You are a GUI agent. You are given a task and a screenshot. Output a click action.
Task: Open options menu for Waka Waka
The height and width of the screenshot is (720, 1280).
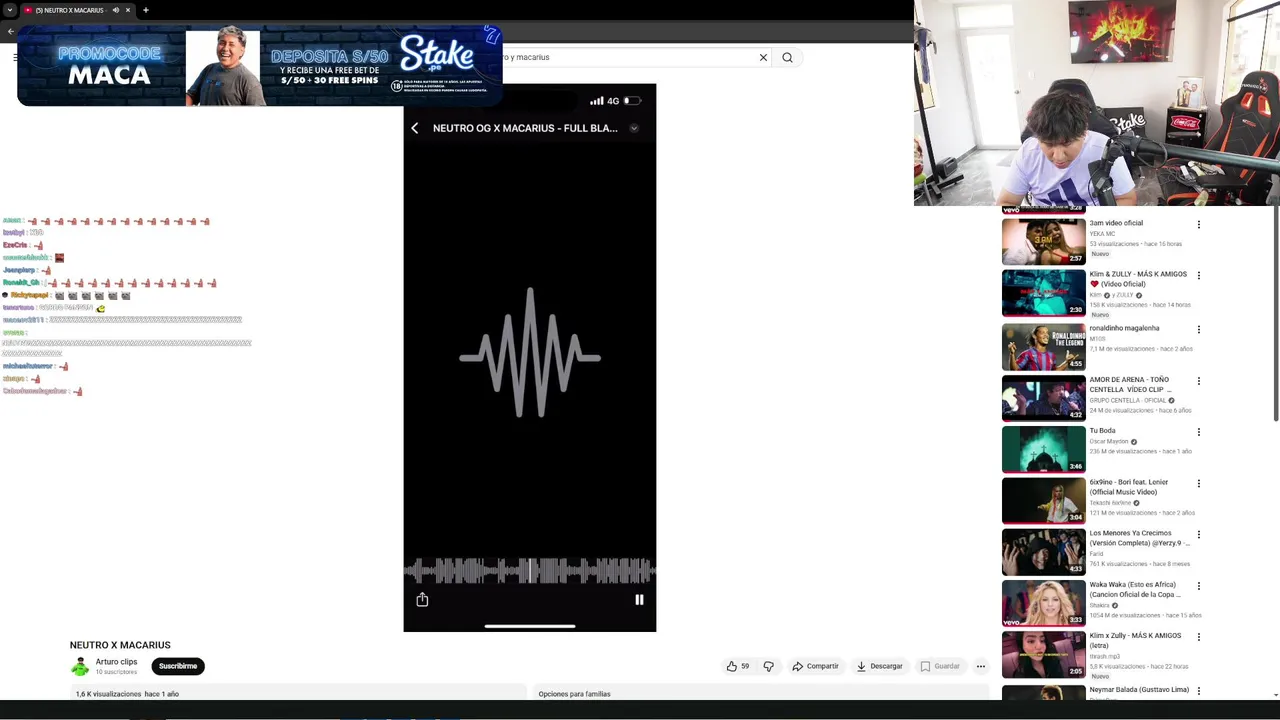[1199, 586]
